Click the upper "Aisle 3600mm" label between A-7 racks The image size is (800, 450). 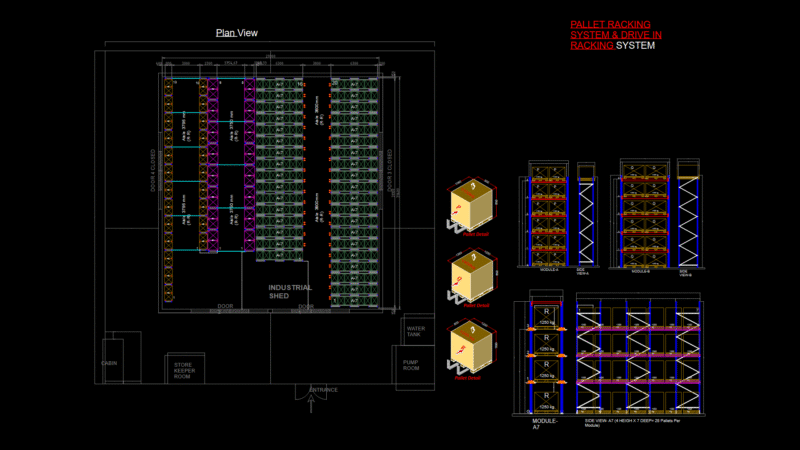click(319, 110)
